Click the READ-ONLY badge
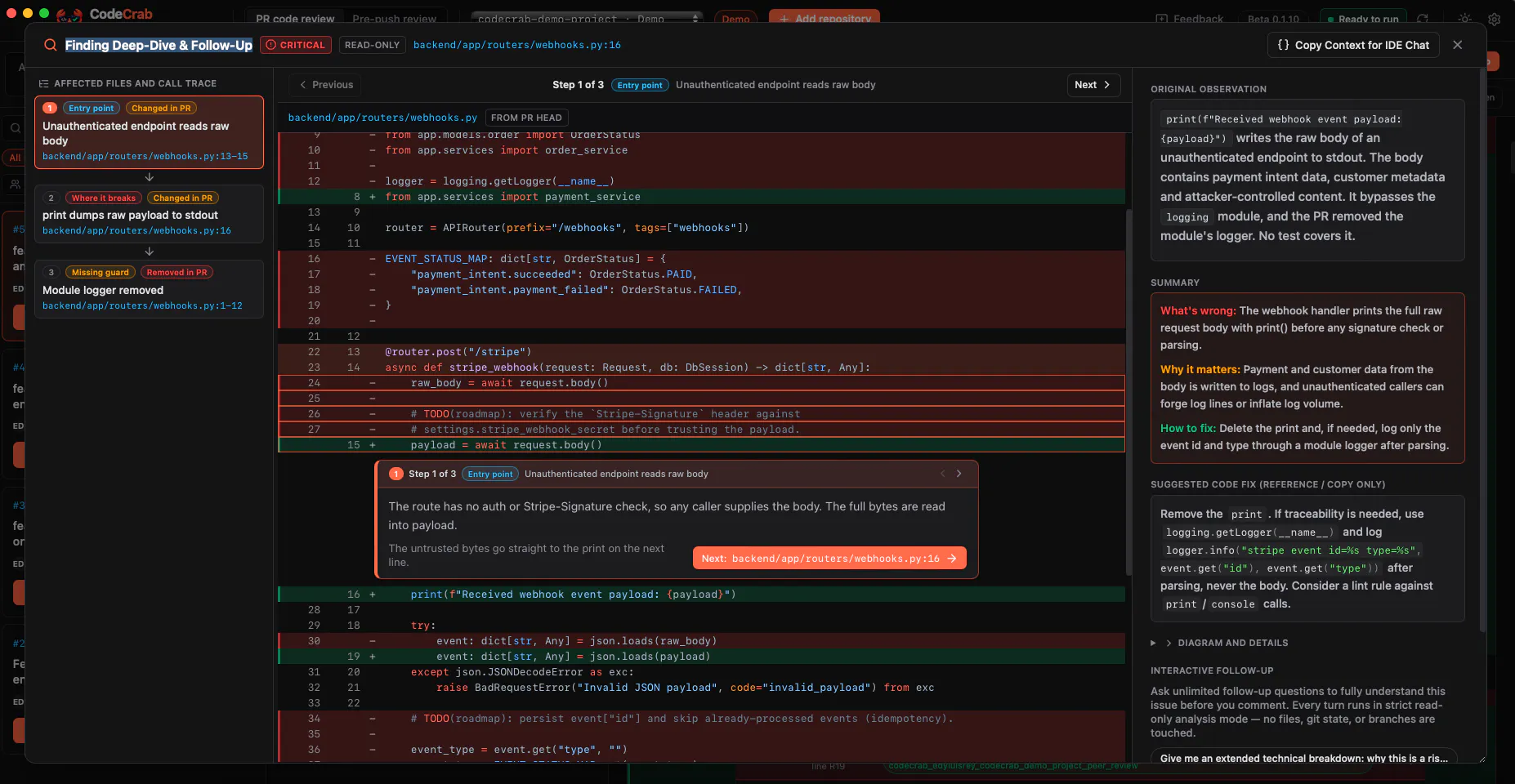 click(x=372, y=45)
